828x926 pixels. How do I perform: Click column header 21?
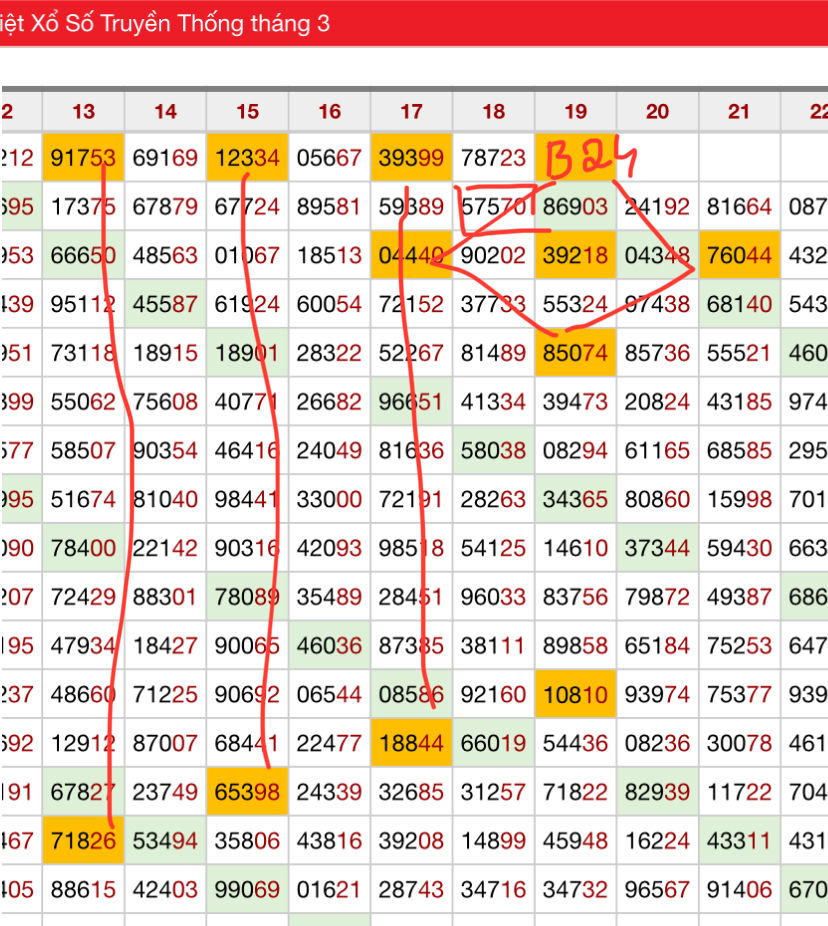coord(739,112)
